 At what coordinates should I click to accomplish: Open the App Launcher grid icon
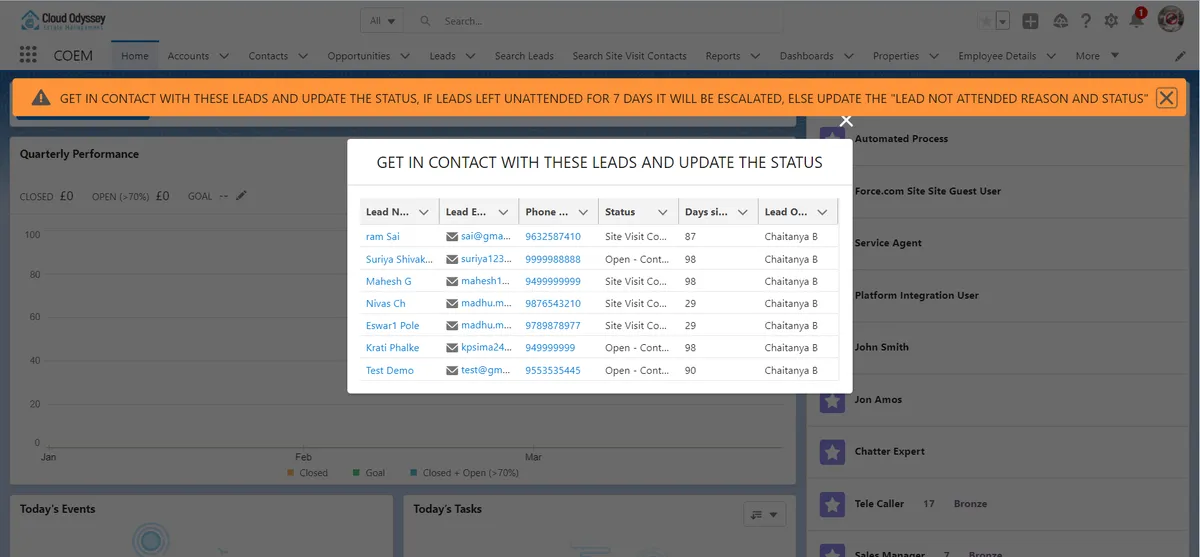click(x=28, y=56)
